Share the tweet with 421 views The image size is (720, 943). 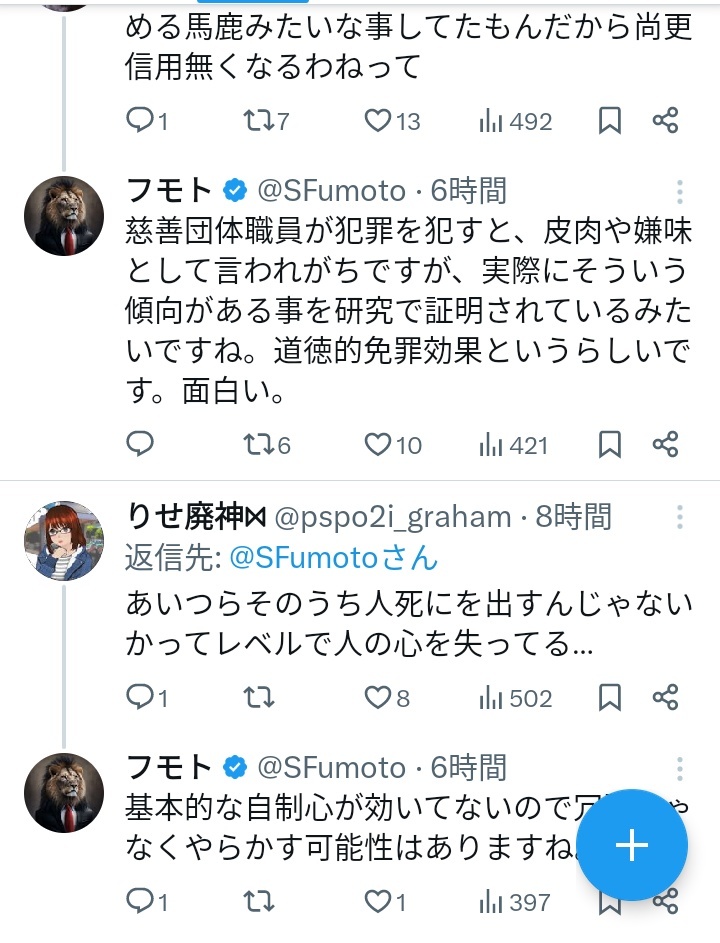[x=666, y=444]
